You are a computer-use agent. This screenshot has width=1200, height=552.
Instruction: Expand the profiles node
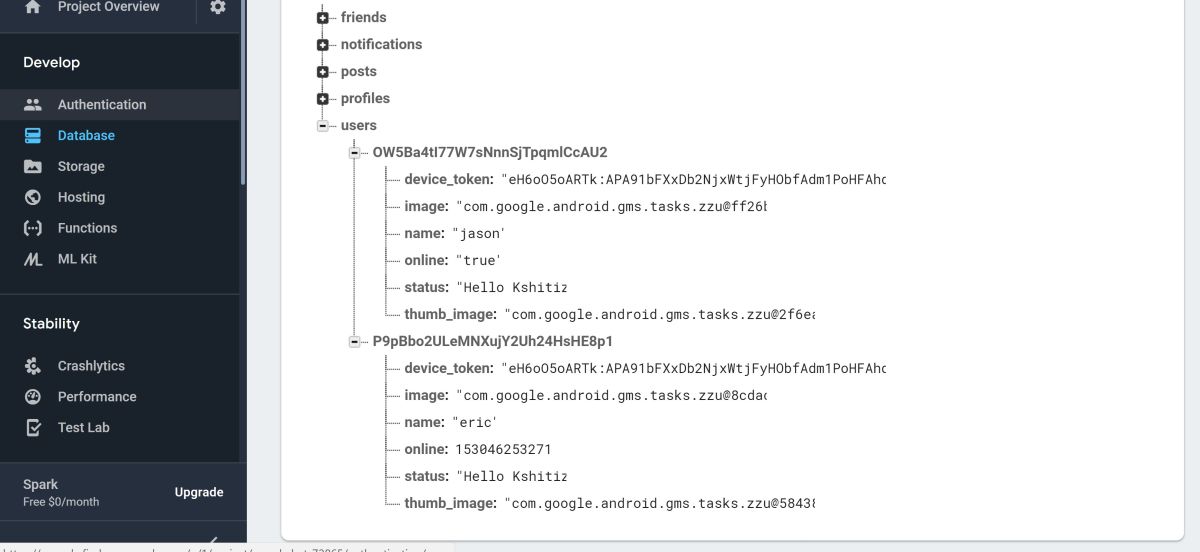[322, 99]
